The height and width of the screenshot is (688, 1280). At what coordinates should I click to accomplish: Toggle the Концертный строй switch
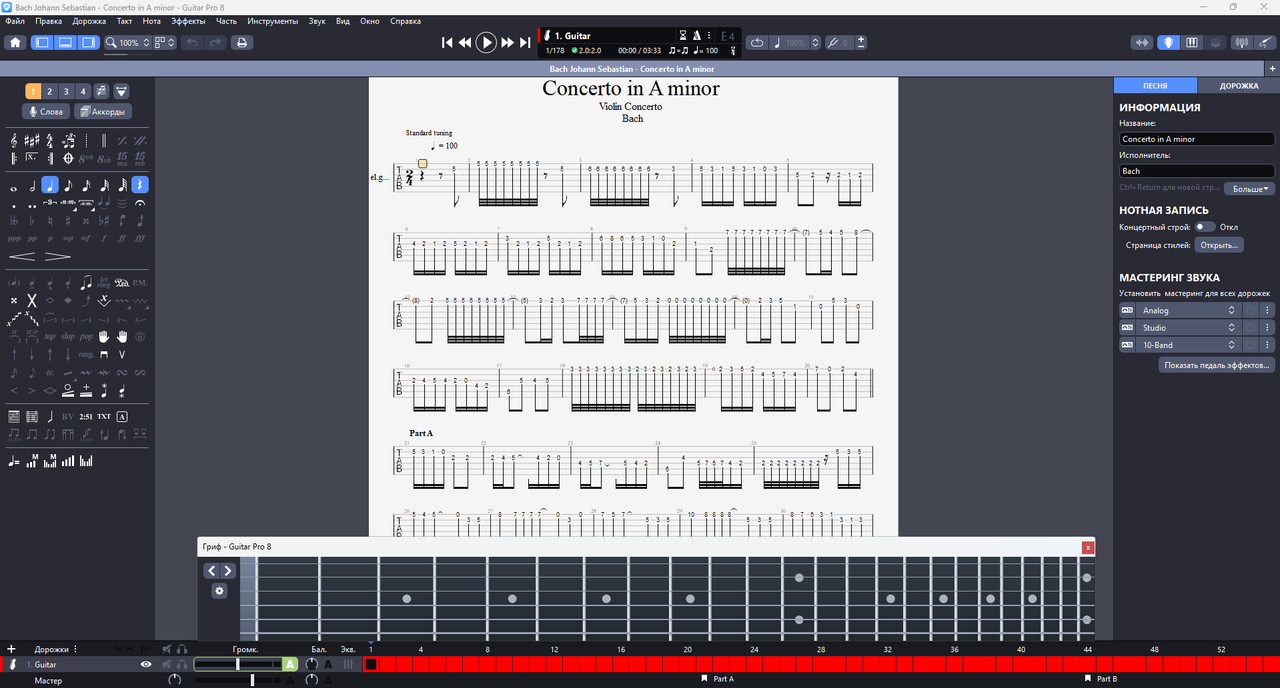click(x=1205, y=227)
